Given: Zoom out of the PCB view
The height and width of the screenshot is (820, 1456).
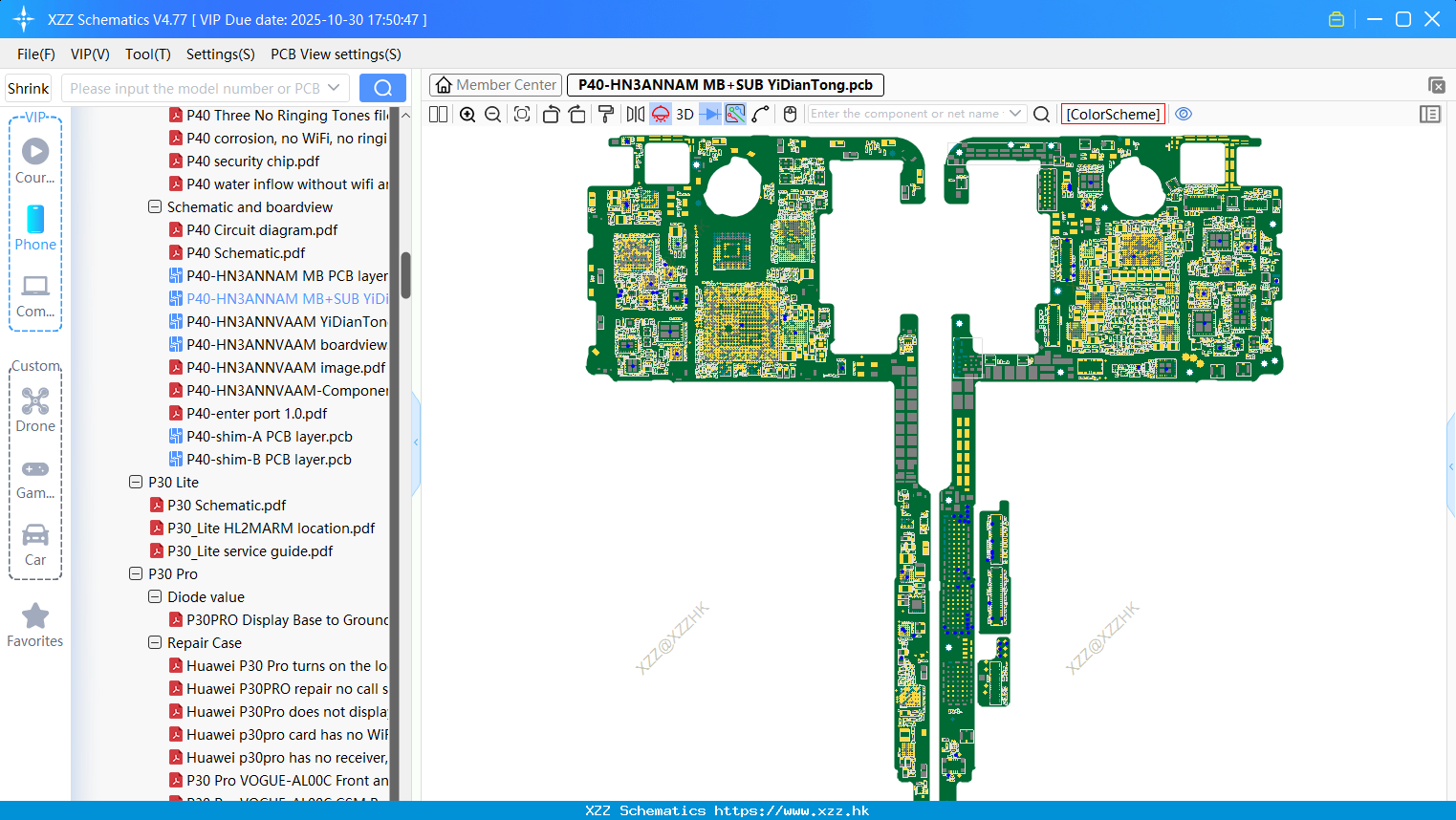Looking at the screenshot, I should pyautogui.click(x=493, y=115).
